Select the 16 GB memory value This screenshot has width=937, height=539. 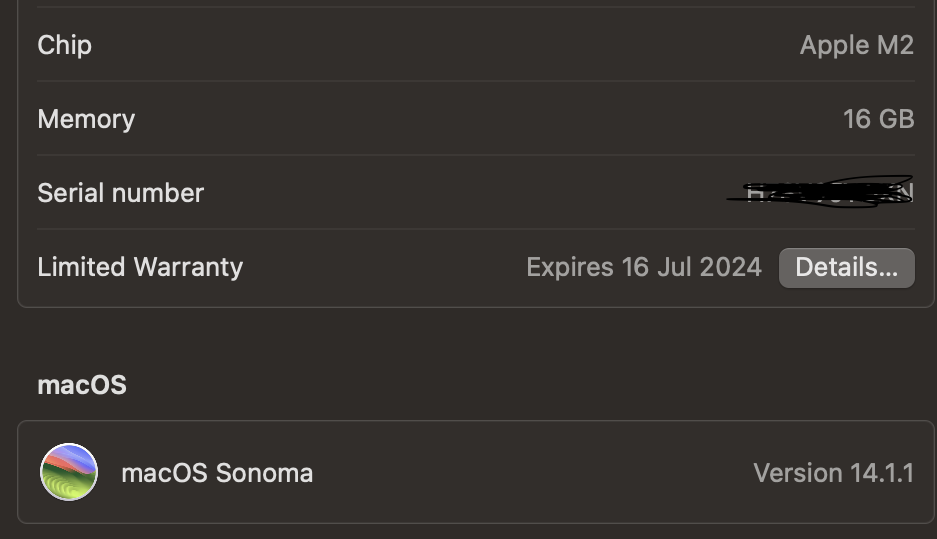tap(878, 119)
